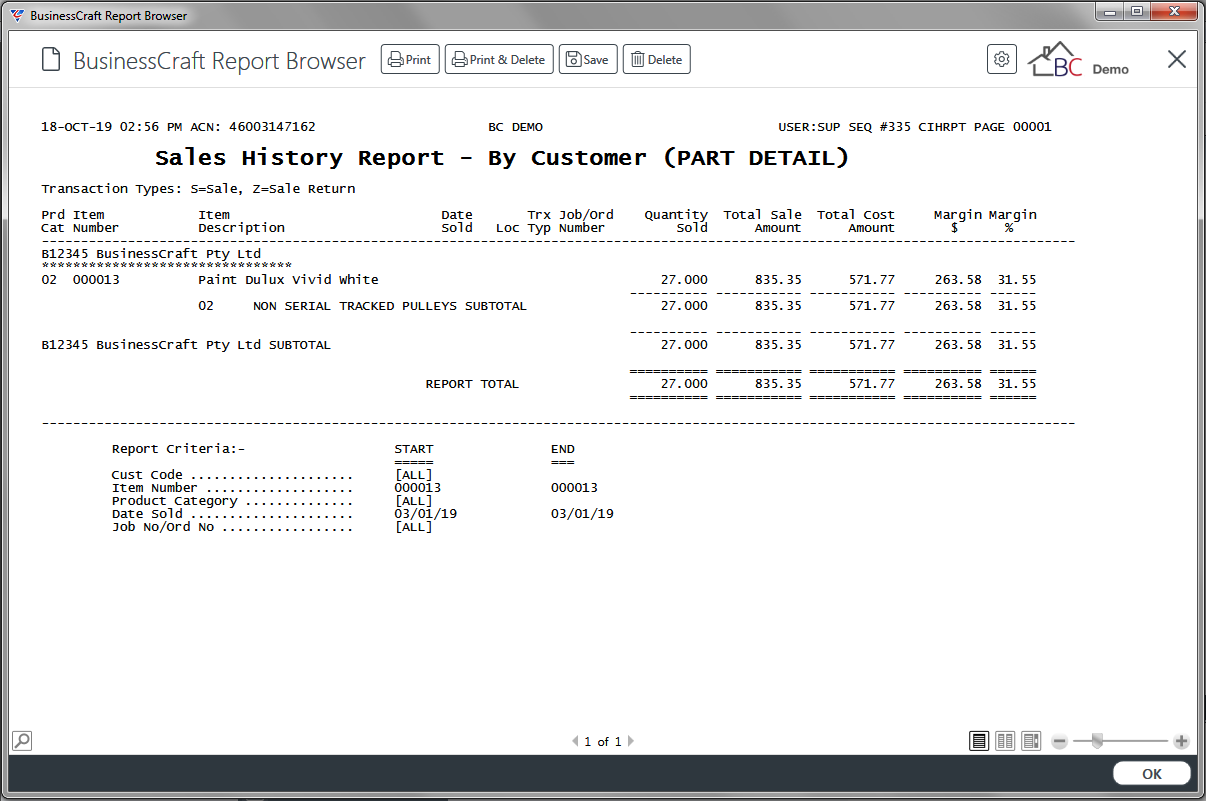Click 263.58 margin in the Paint Dulux row
The image size is (1206, 801).
pyautogui.click(x=958, y=280)
